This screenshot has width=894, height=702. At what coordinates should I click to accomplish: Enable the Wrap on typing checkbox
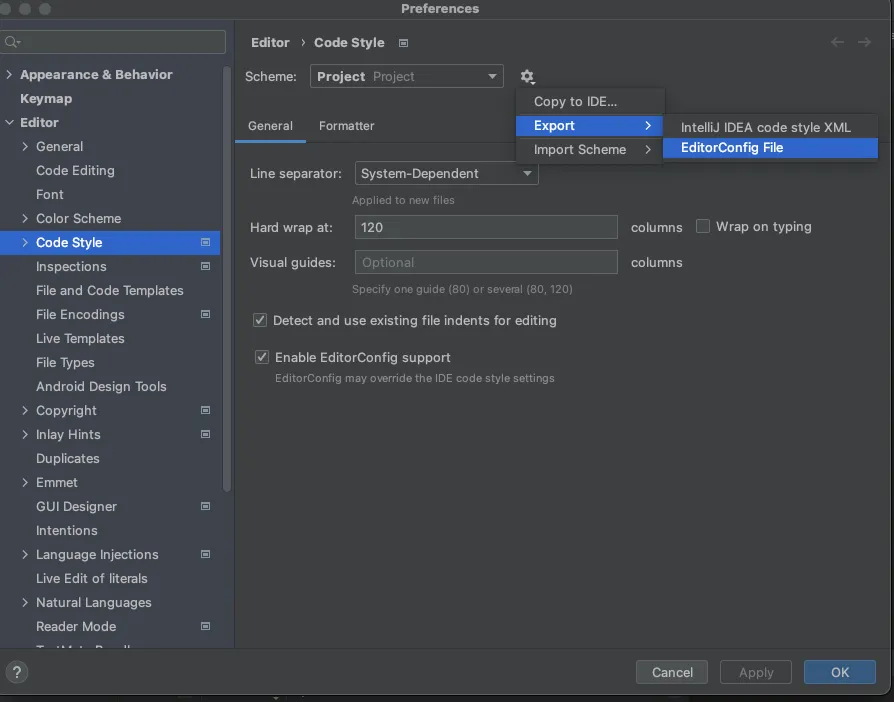(703, 227)
